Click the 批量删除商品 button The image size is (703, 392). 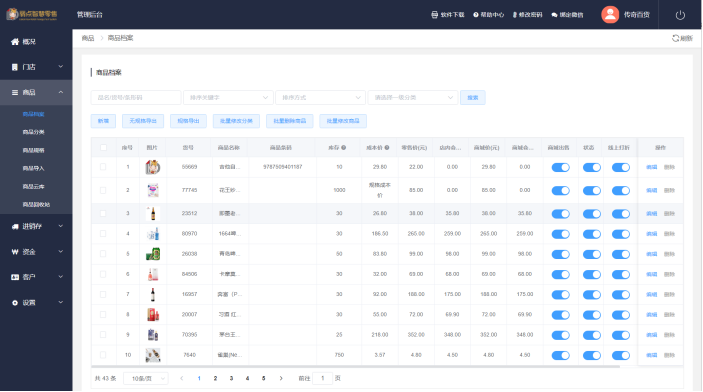(x=290, y=121)
